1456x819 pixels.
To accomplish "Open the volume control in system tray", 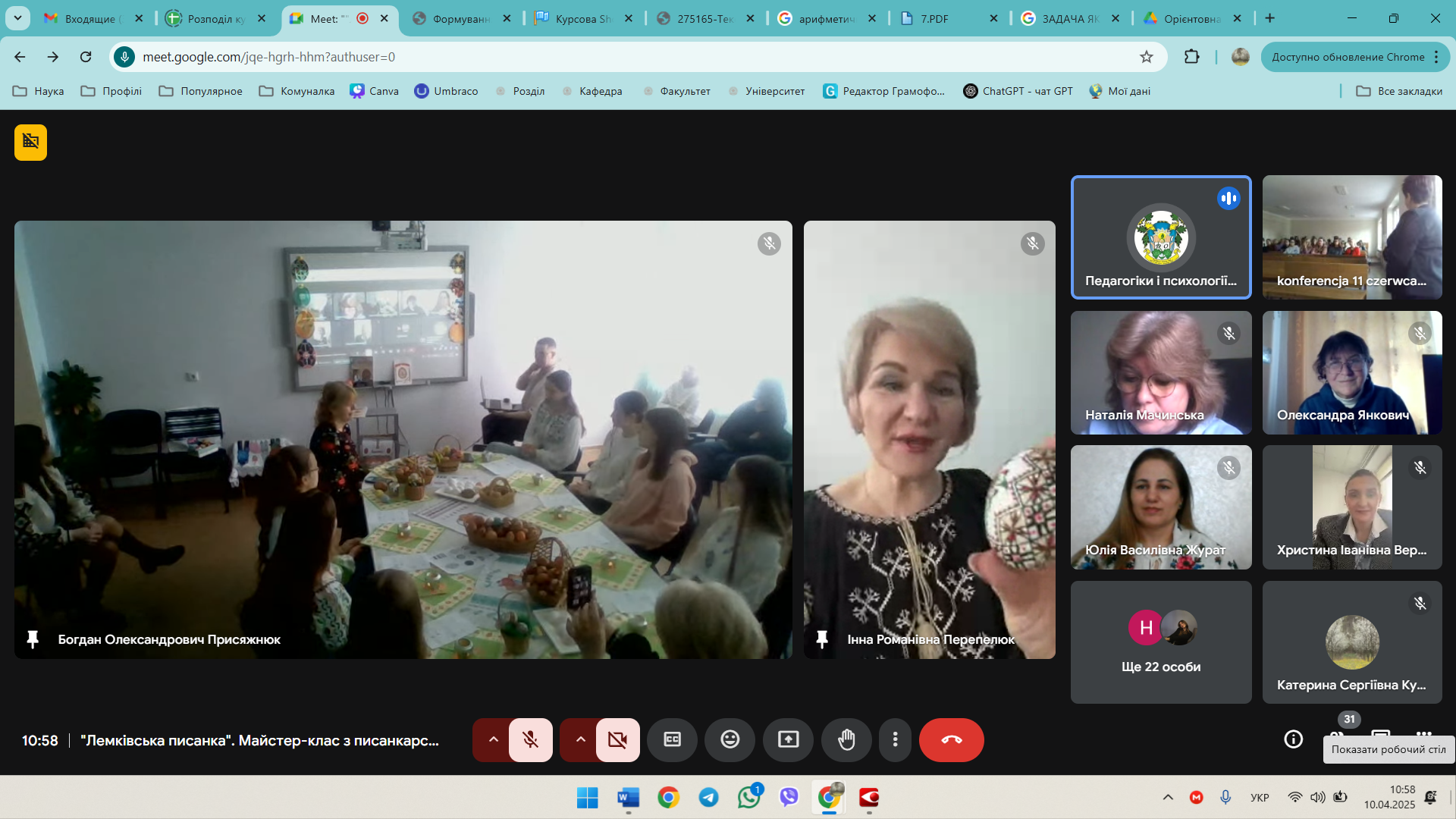I will pyautogui.click(x=1318, y=797).
